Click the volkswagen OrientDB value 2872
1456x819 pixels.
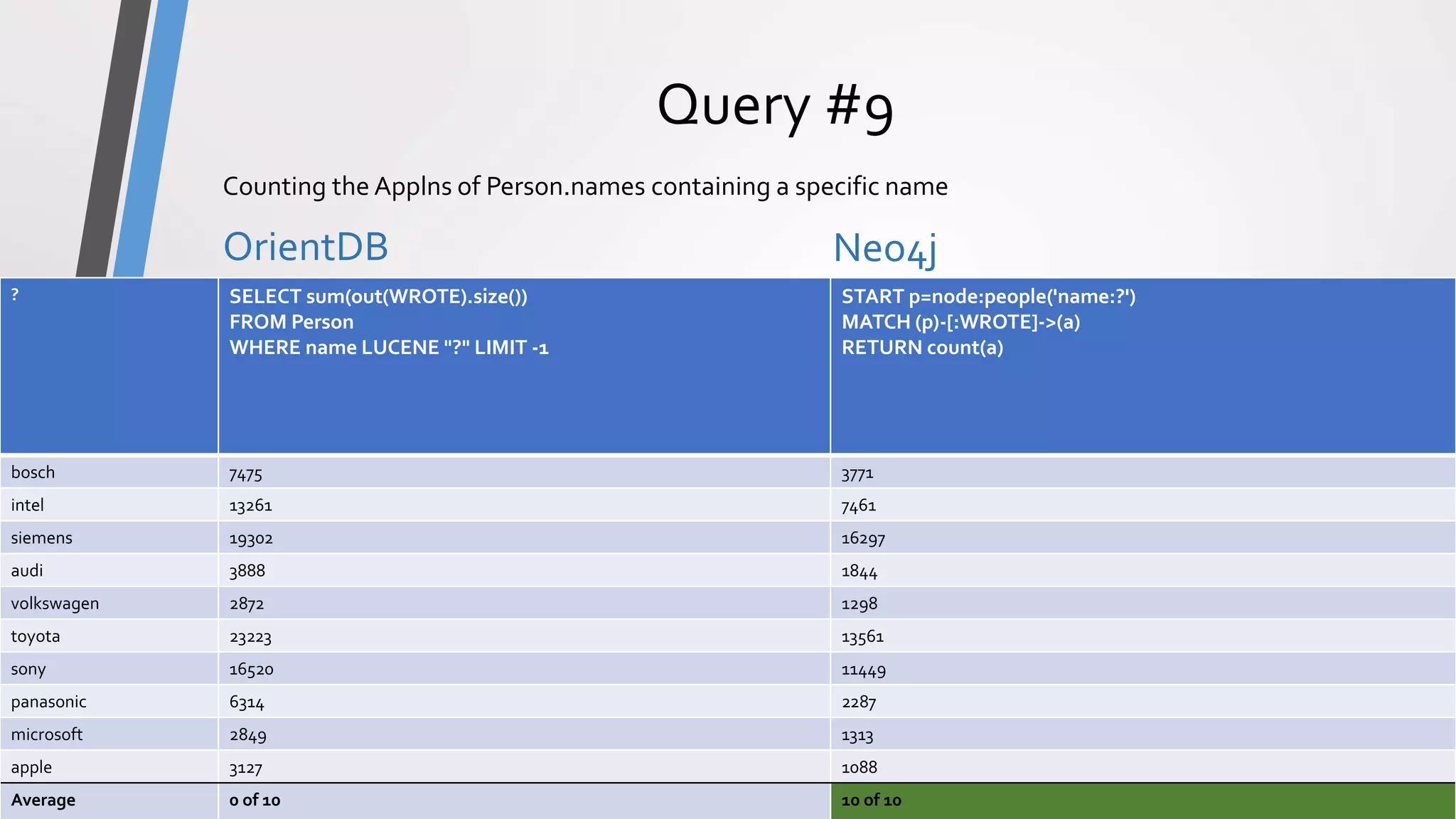point(247,604)
